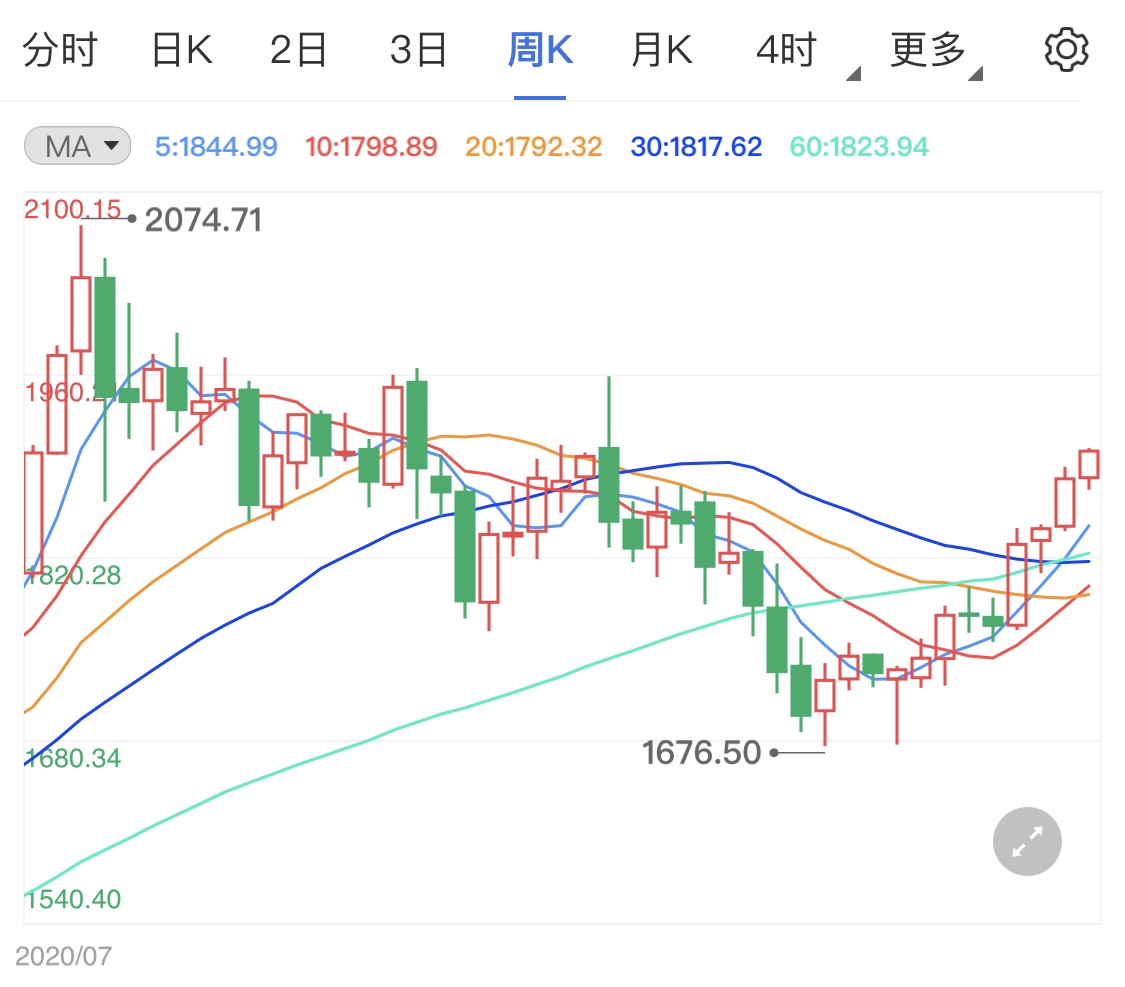Click the 2100.15 axis label
Screen dimensions: 1125x987
pyautogui.click(x=72, y=209)
